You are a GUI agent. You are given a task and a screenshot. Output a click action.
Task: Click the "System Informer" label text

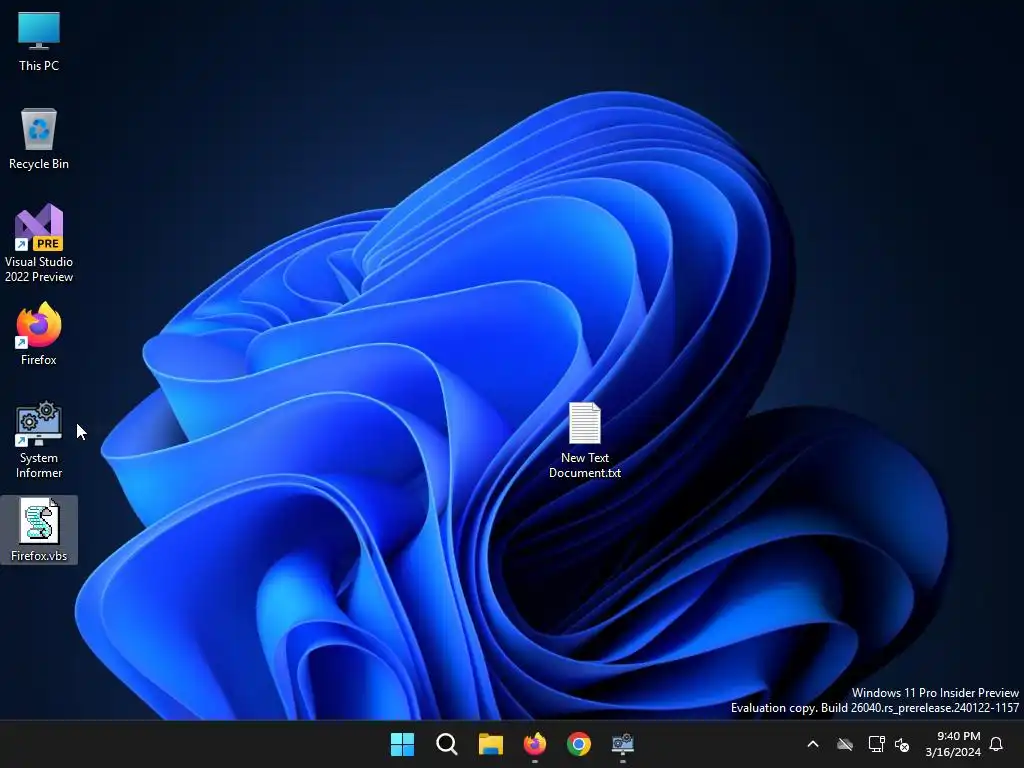tap(39, 465)
